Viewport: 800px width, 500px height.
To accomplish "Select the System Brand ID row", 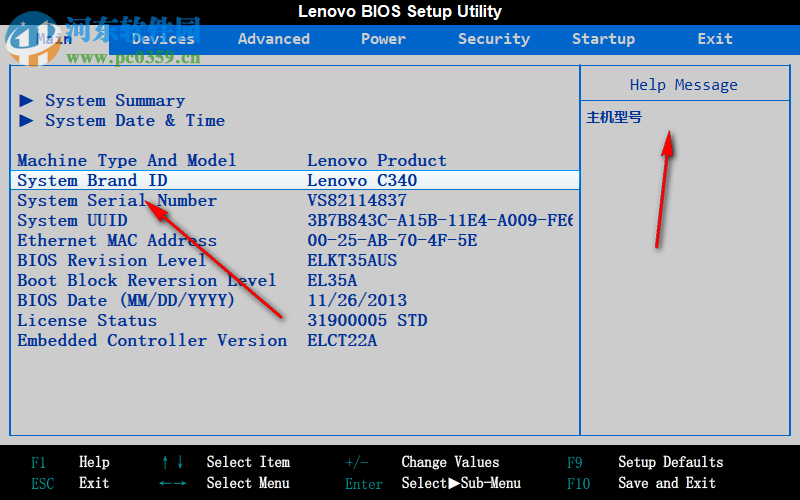I will point(295,181).
